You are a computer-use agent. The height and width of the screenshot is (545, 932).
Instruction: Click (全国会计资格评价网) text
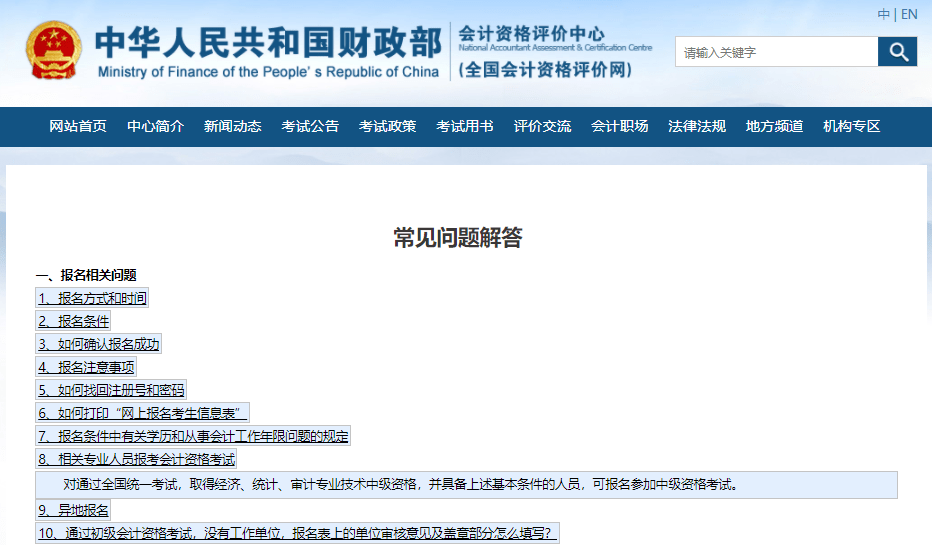coord(545,70)
